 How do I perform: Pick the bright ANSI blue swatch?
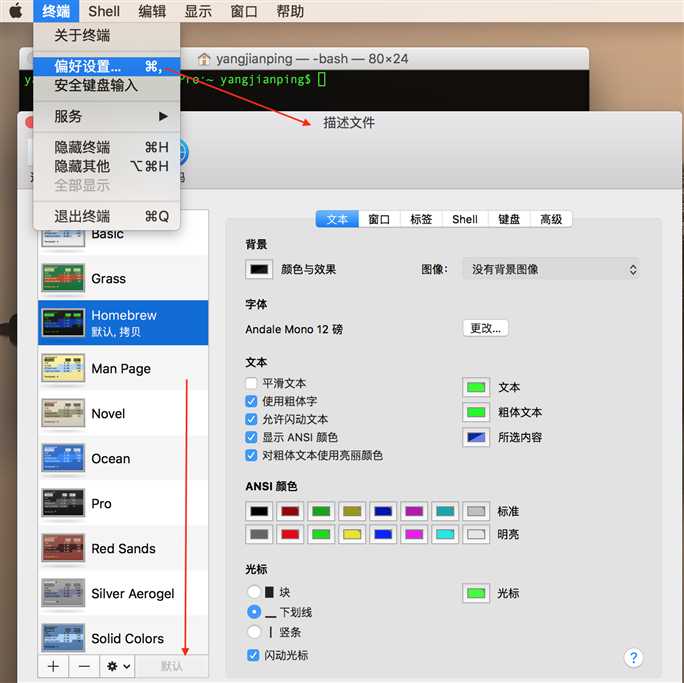[383, 534]
